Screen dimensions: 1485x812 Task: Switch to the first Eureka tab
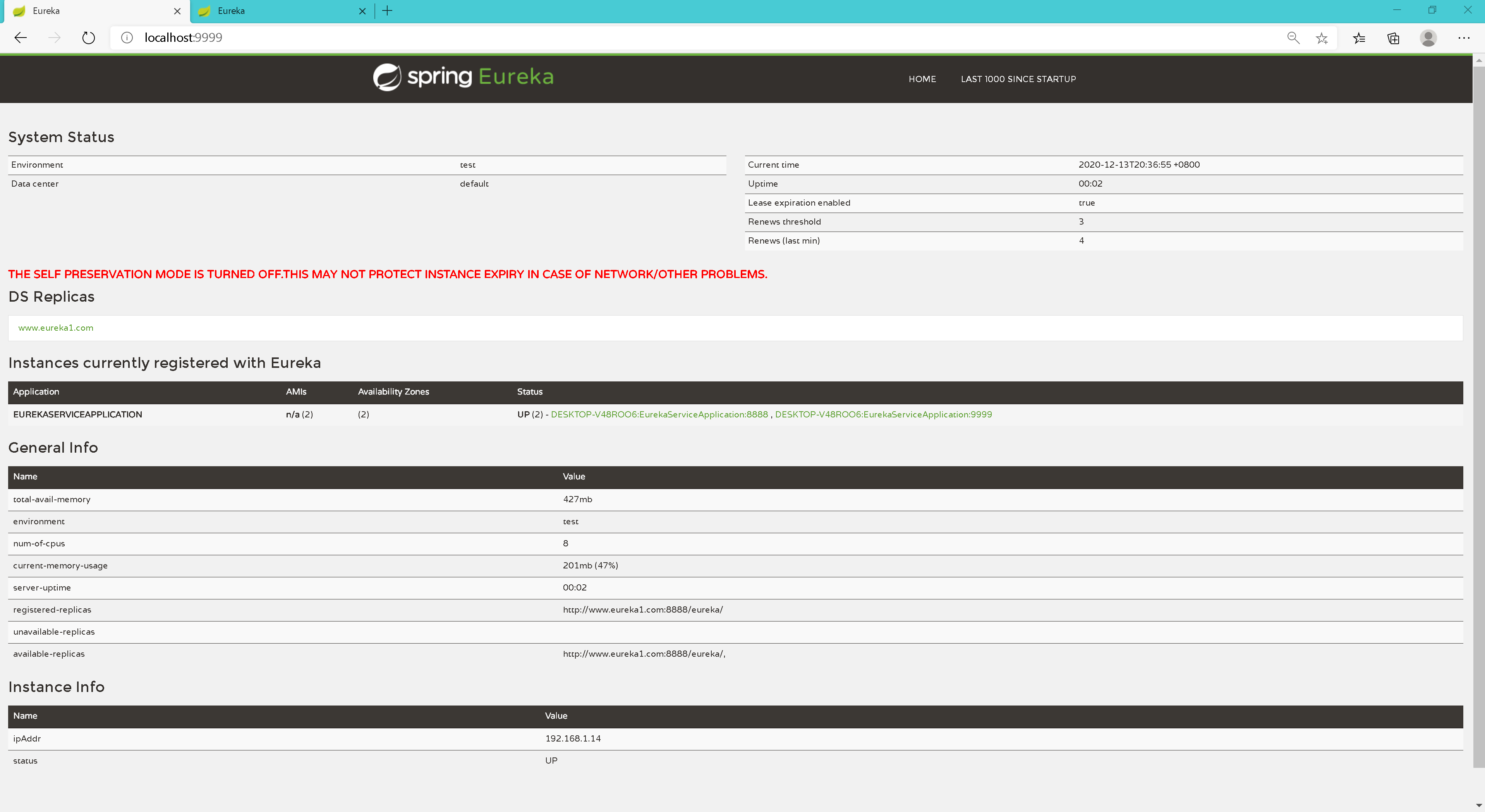(x=97, y=11)
